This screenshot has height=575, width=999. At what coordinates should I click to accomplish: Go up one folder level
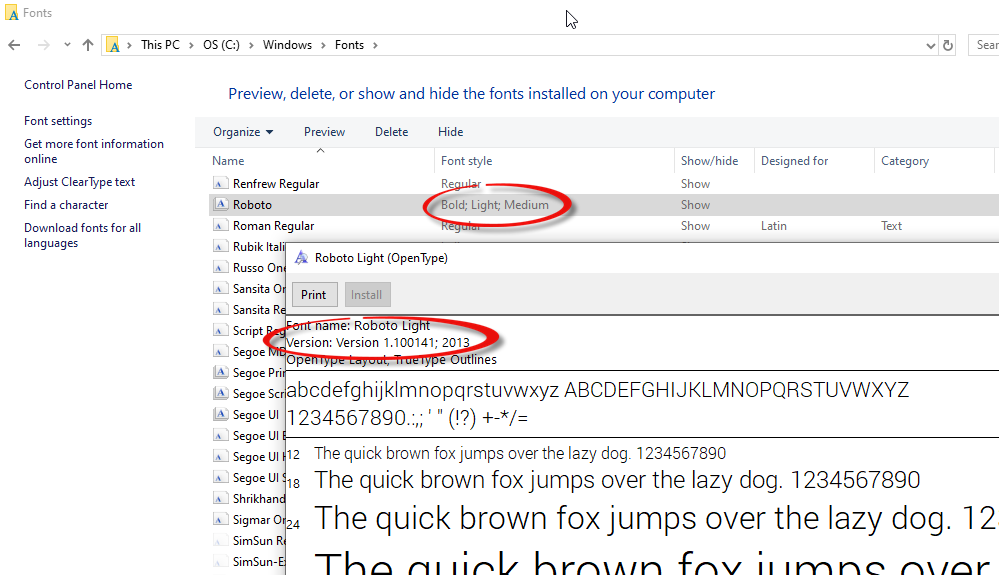(x=88, y=45)
